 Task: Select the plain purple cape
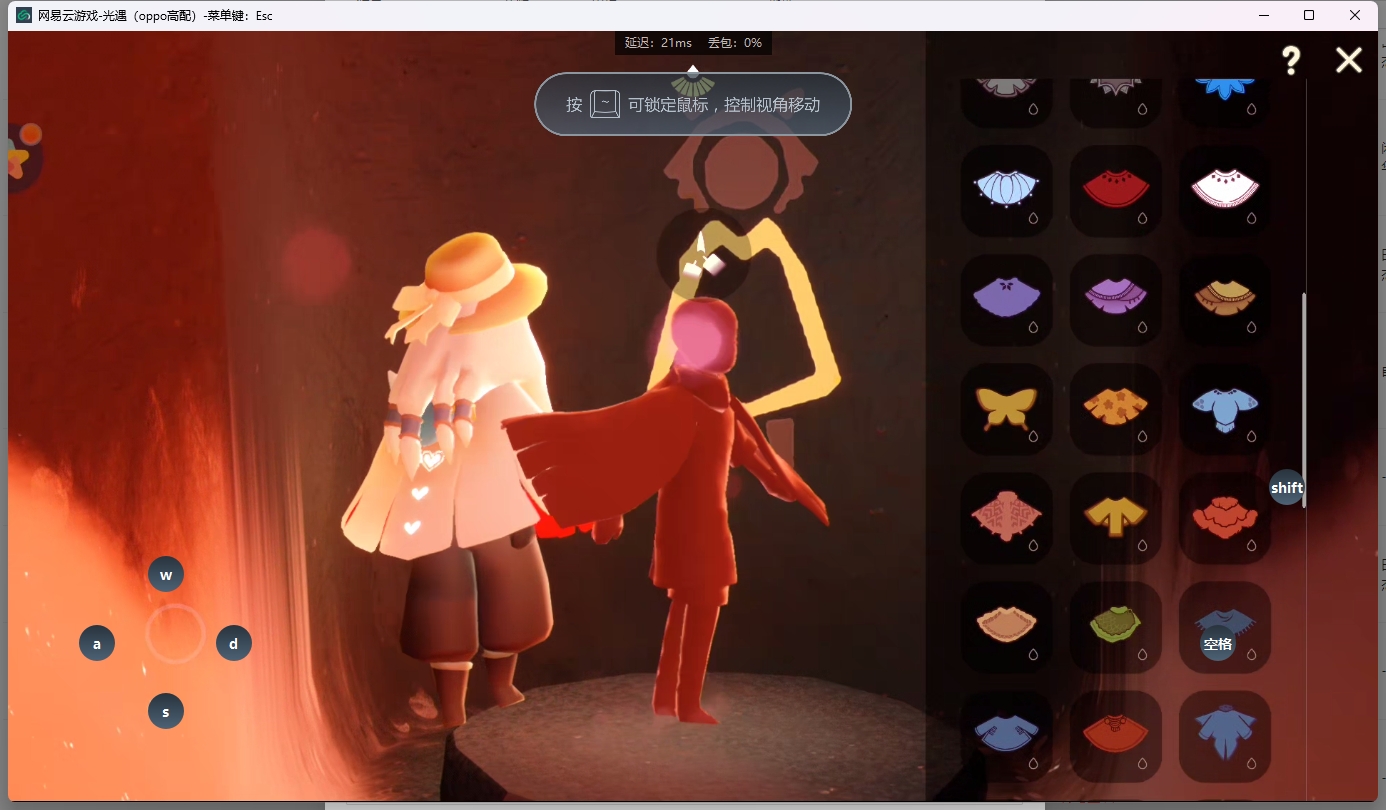[1006, 299]
